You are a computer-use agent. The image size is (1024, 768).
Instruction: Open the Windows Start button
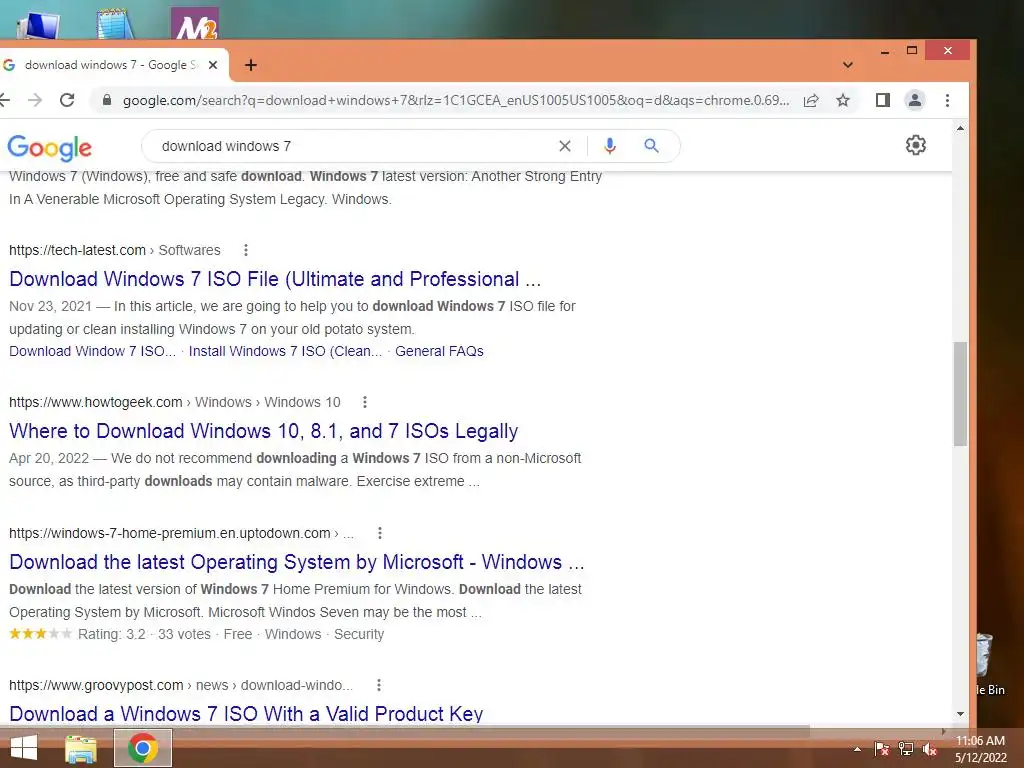tap(24, 748)
